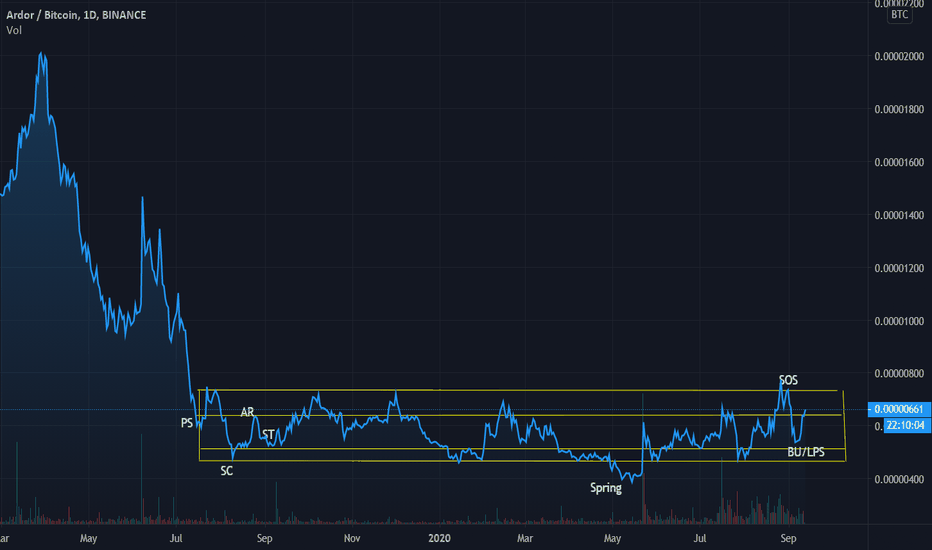Screen dimensions: 932x550
Task: Select the BU/LPS annotation label
Action: point(806,452)
